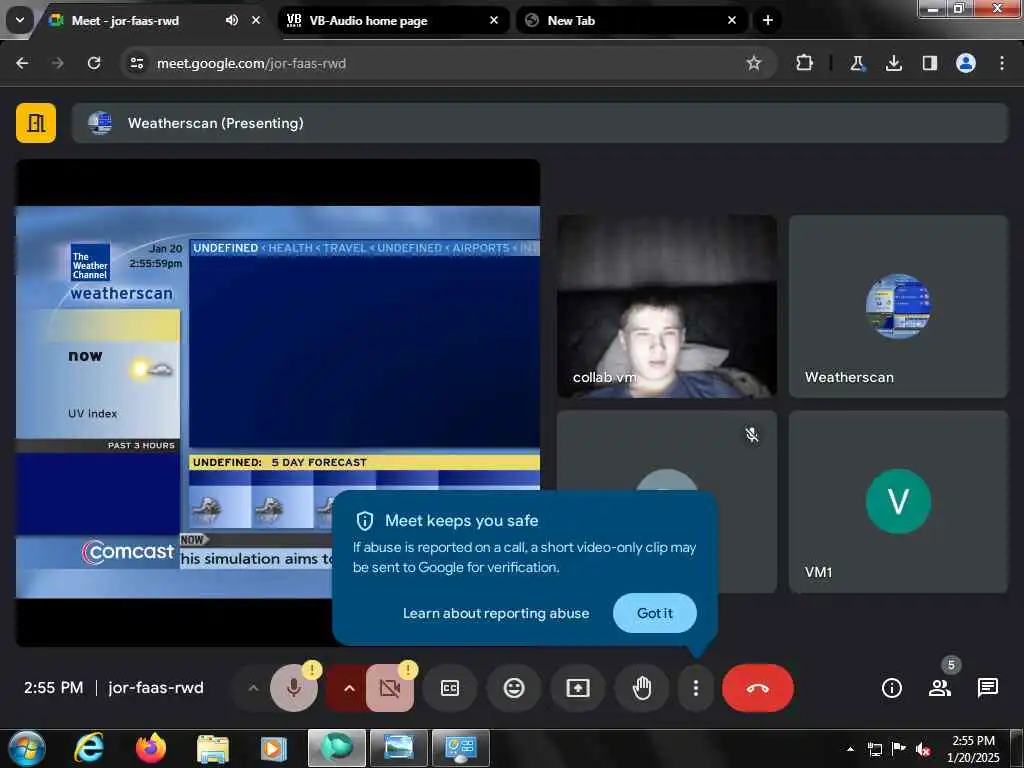This screenshot has width=1024, height=768.
Task: Launch Firefox from the taskbar
Action: (151, 748)
